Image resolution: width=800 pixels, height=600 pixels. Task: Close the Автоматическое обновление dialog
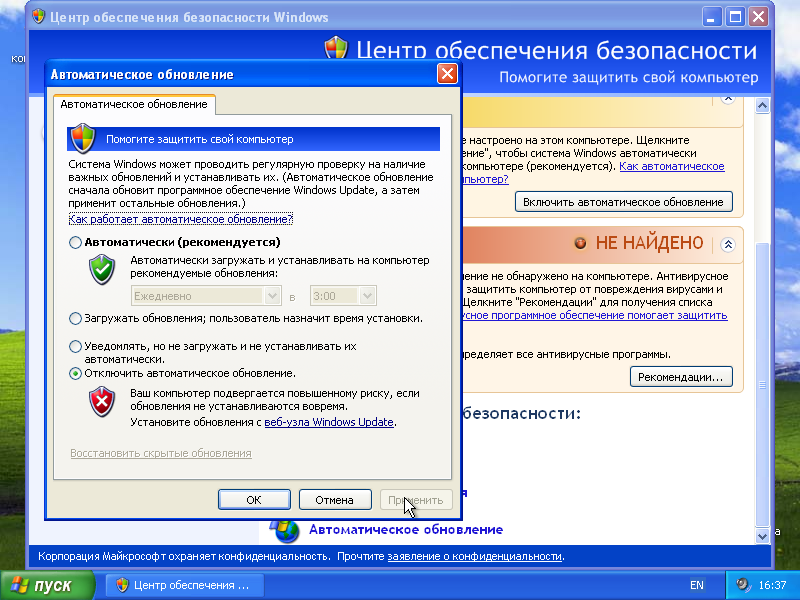pos(447,74)
